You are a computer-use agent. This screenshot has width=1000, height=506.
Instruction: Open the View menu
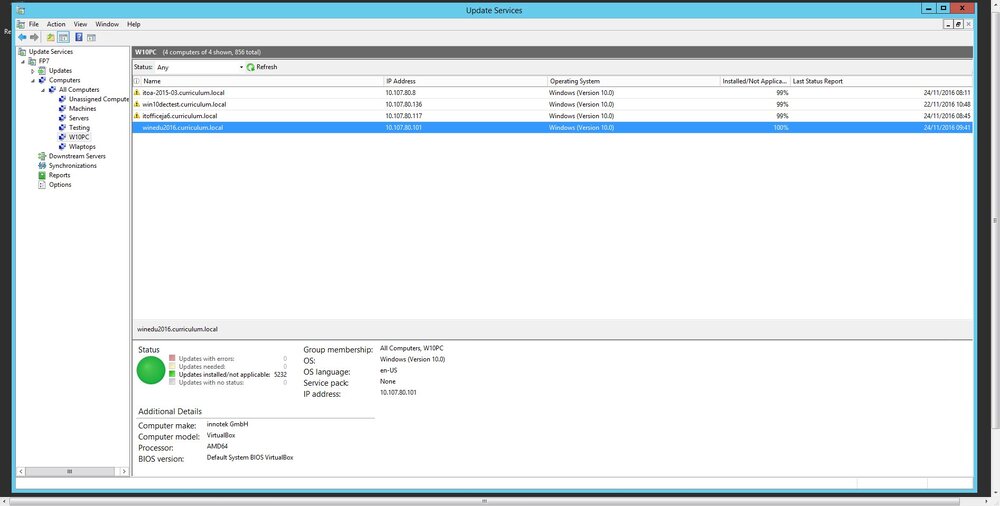click(80, 24)
